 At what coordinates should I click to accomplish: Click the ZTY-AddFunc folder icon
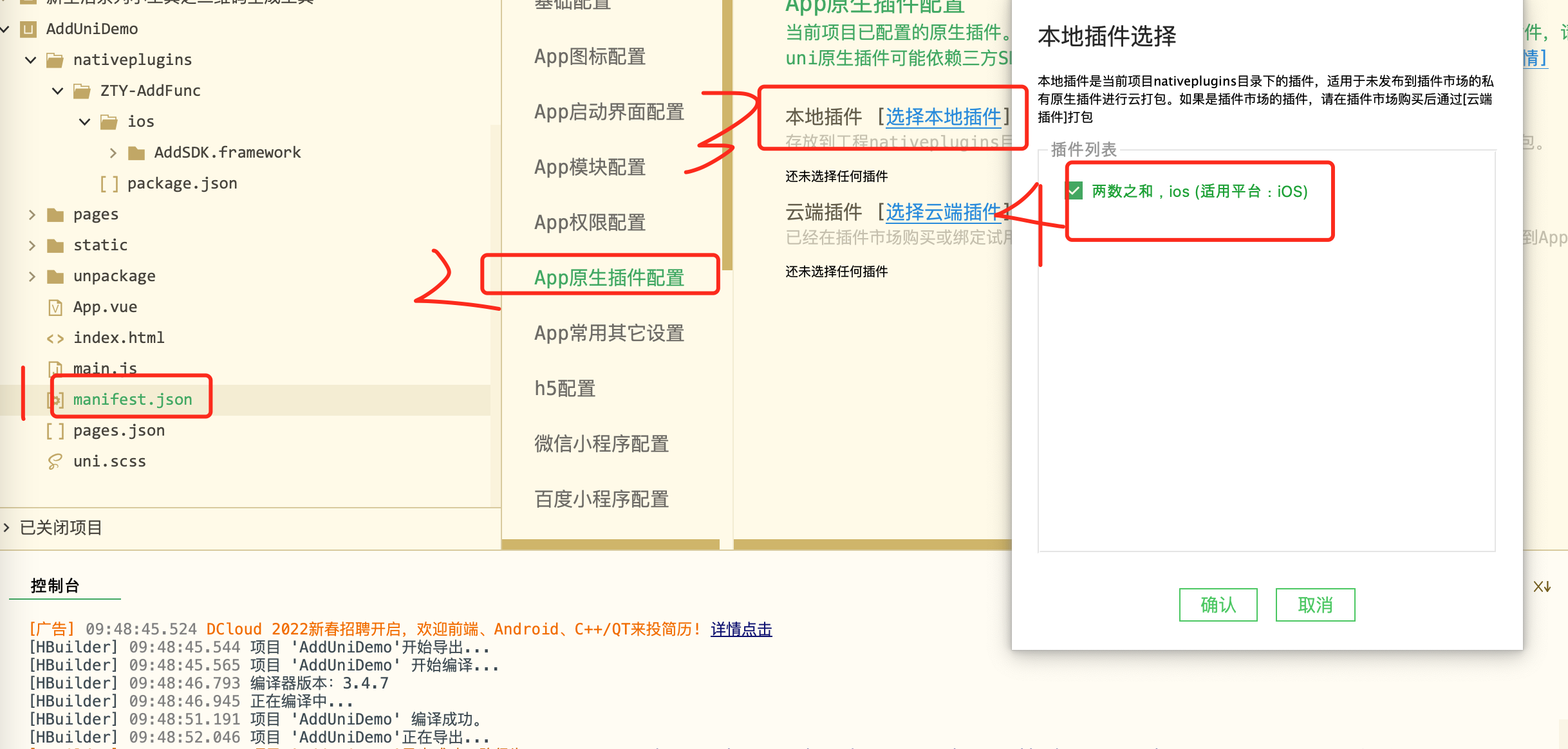point(82,91)
